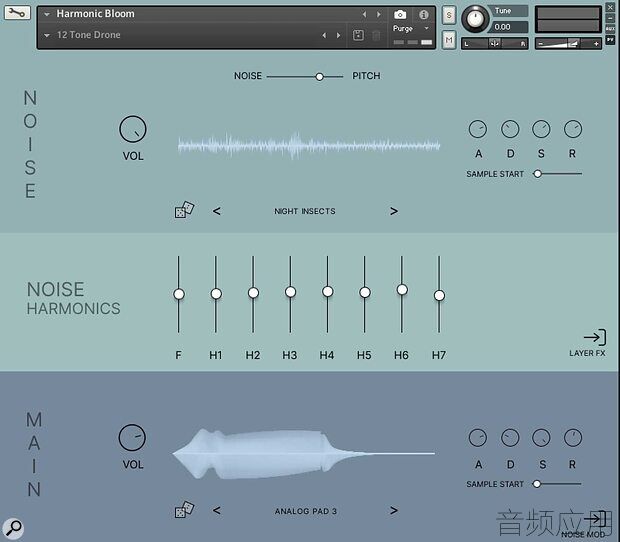
Task: Click the Noise VOL knob
Action: (x=133, y=129)
